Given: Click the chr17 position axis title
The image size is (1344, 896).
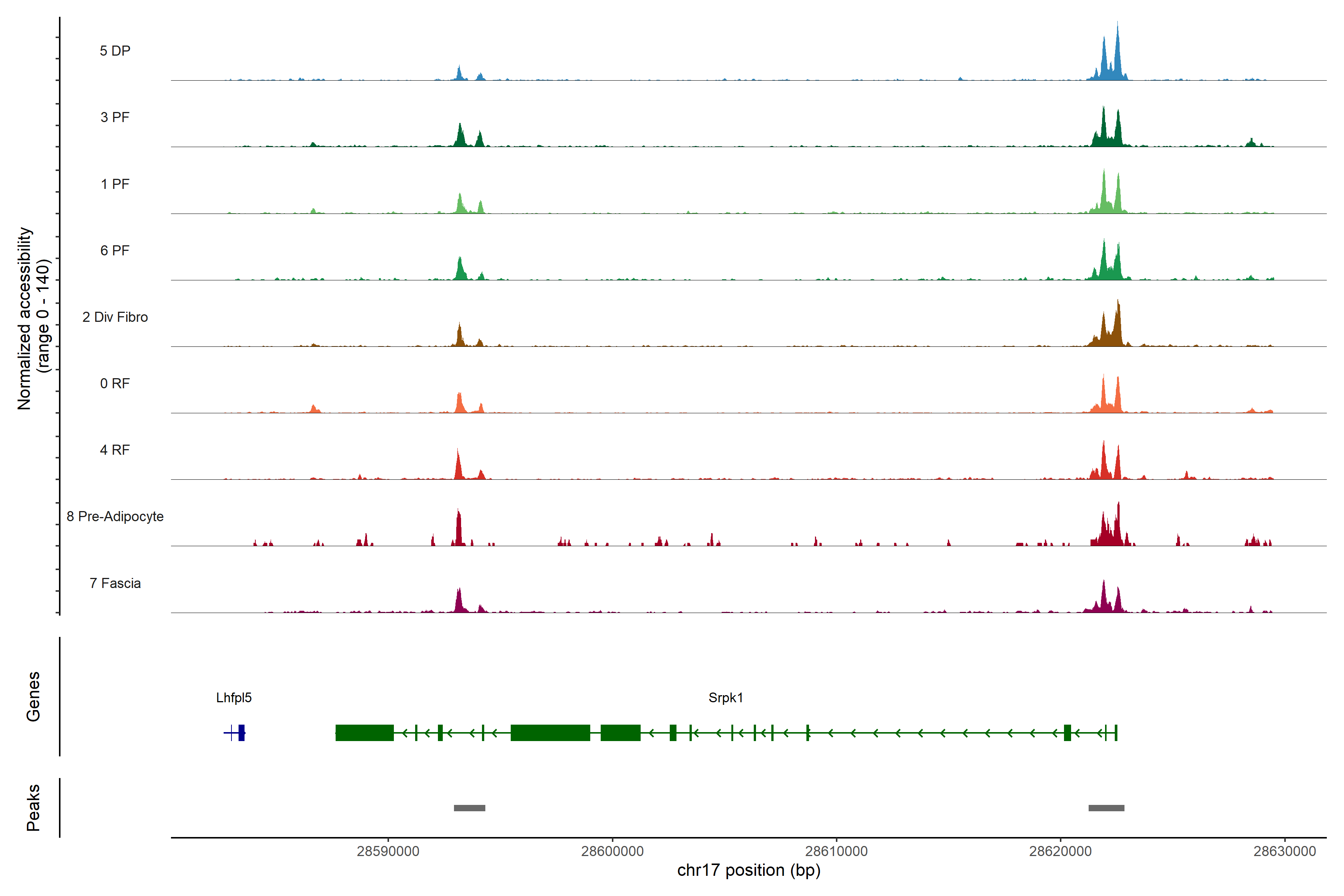Looking at the screenshot, I should coord(749,870).
